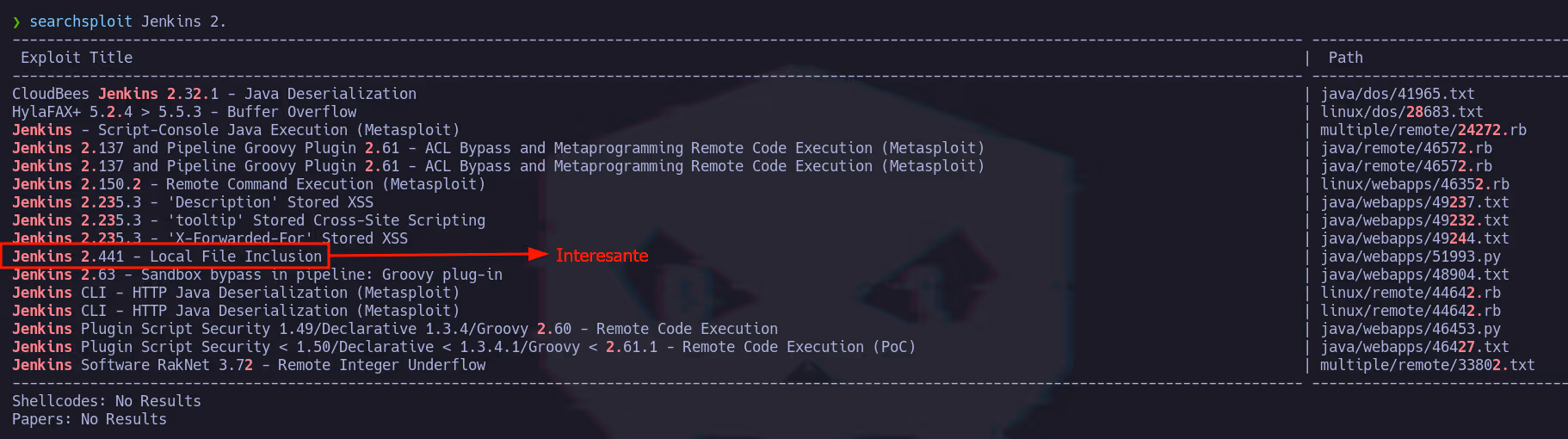1568x439 pixels.
Task: Click the HylaFAX+ Buffer Overflow entry
Action: pos(184,112)
